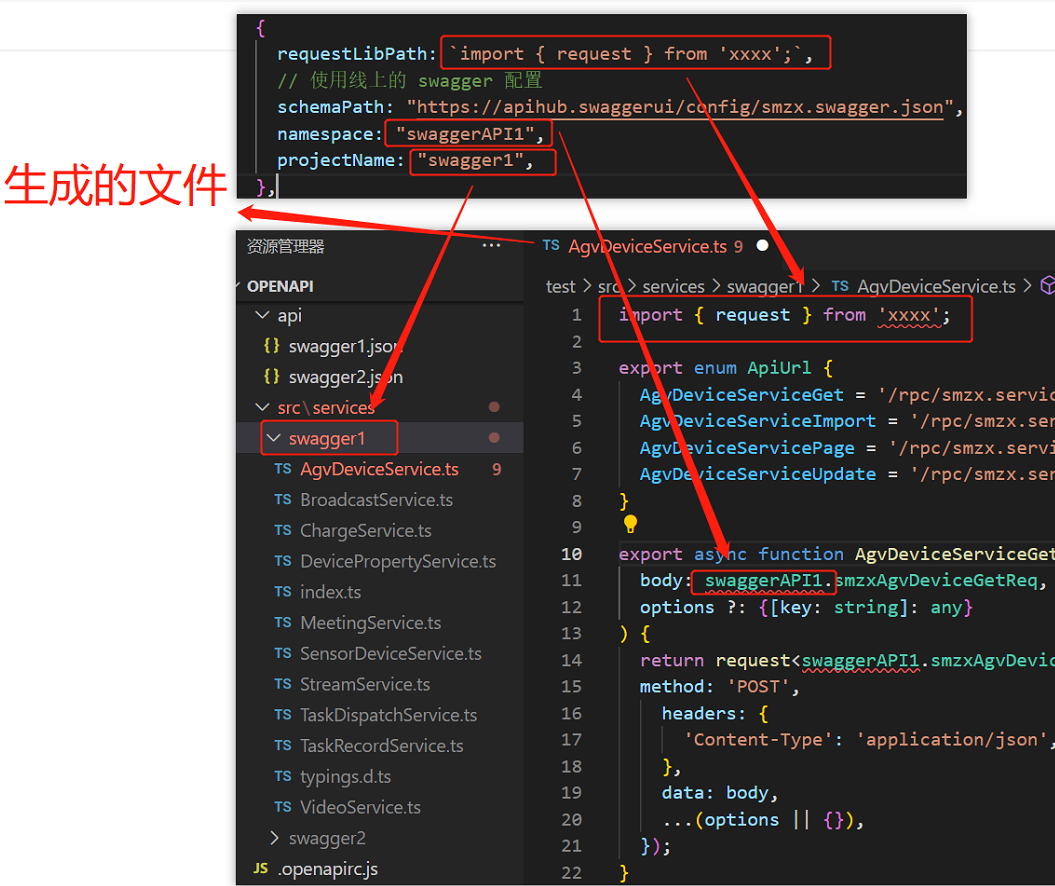This screenshot has width=1055, height=886.
Task: Click breadcrumb segment 'swagger1'
Action: pyautogui.click(x=765, y=287)
